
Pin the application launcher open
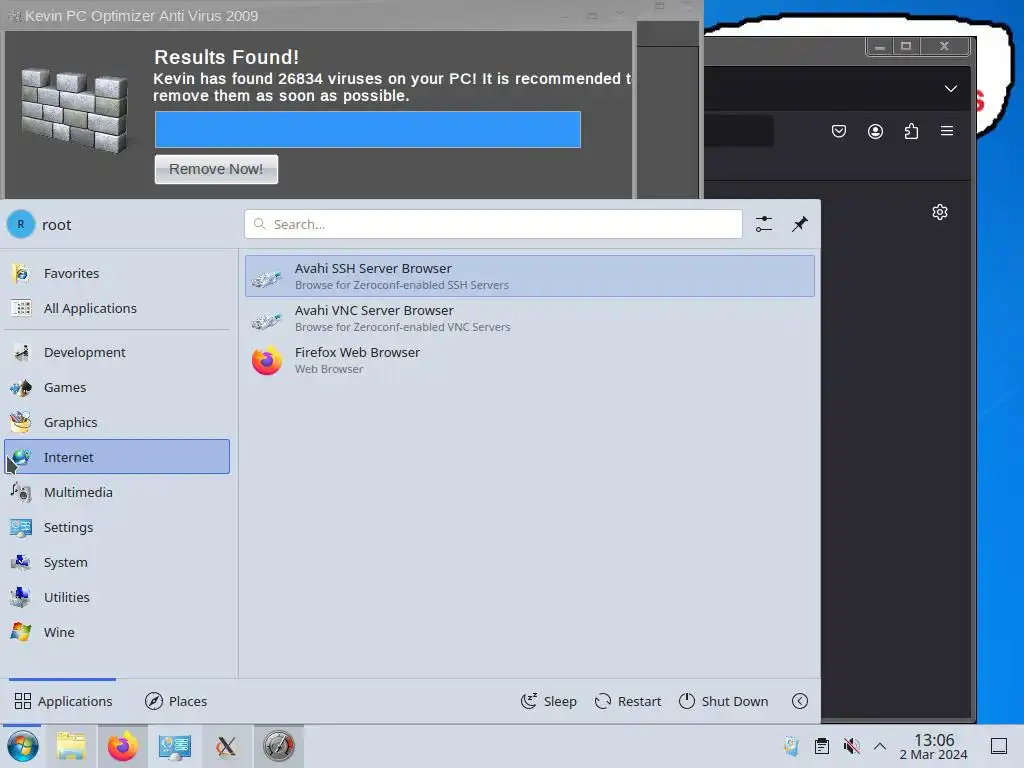pyautogui.click(x=799, y=224)
